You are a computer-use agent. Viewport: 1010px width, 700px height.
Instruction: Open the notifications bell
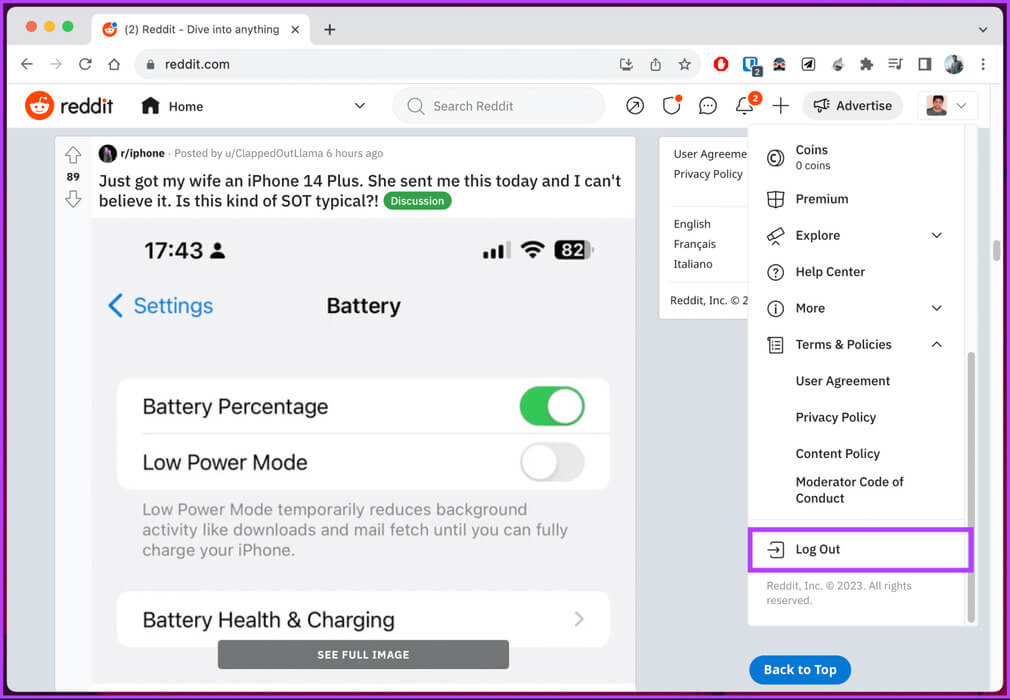tap(745, 106)
